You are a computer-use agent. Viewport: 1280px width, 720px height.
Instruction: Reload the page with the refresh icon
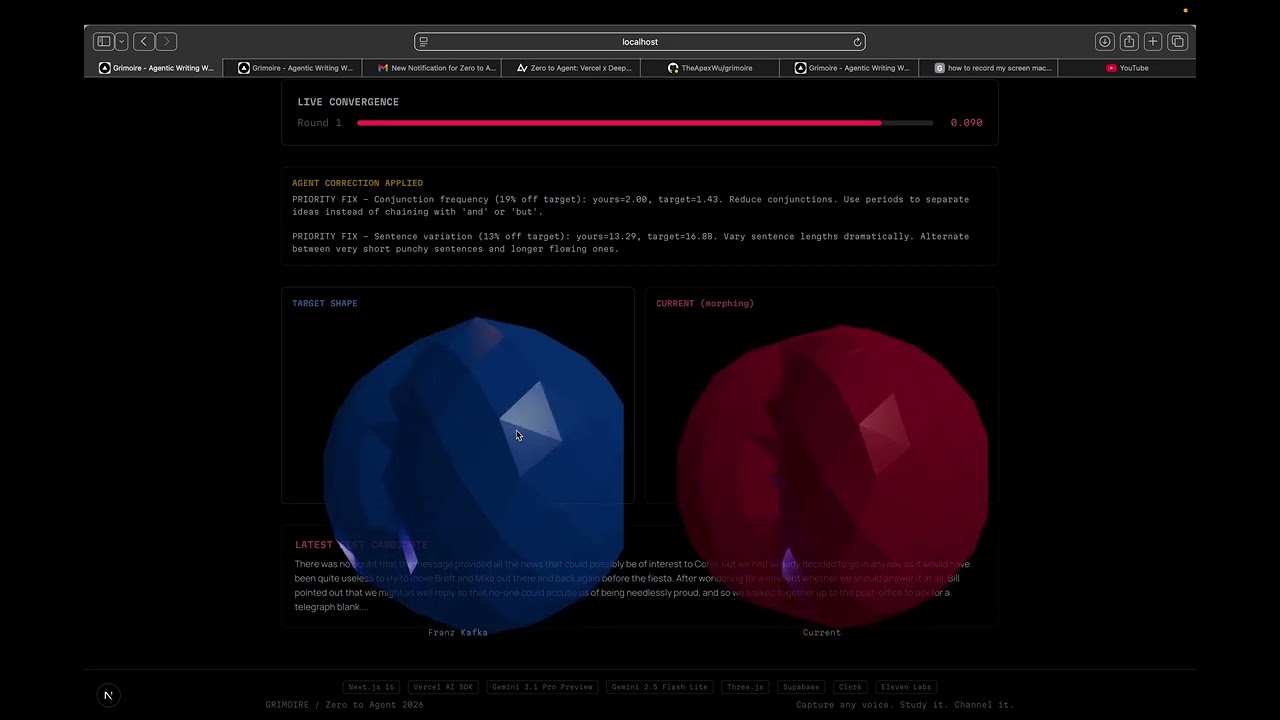(x=857, y=42)
